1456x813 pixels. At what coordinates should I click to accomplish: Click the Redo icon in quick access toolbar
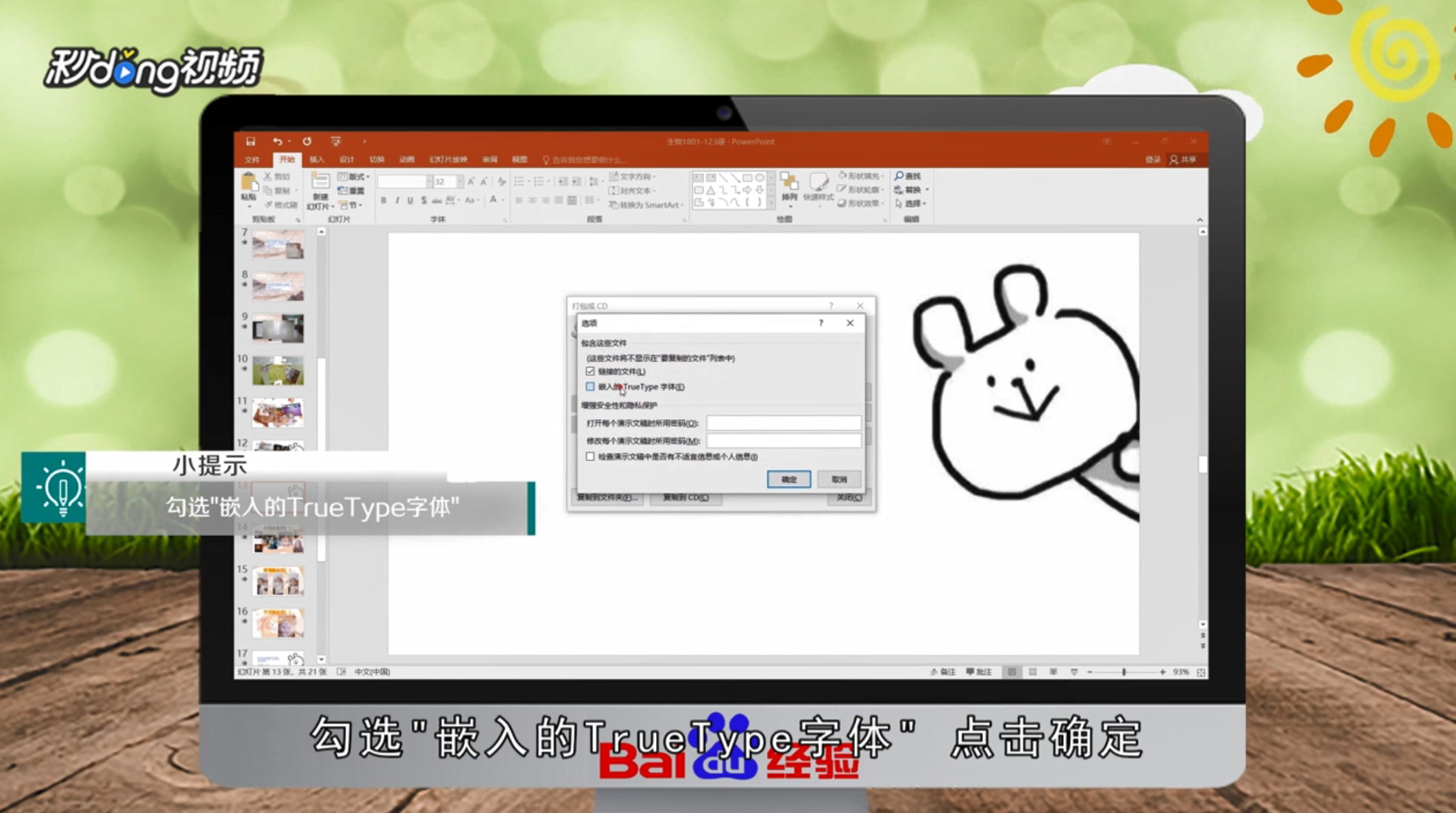tap(307, 141)
